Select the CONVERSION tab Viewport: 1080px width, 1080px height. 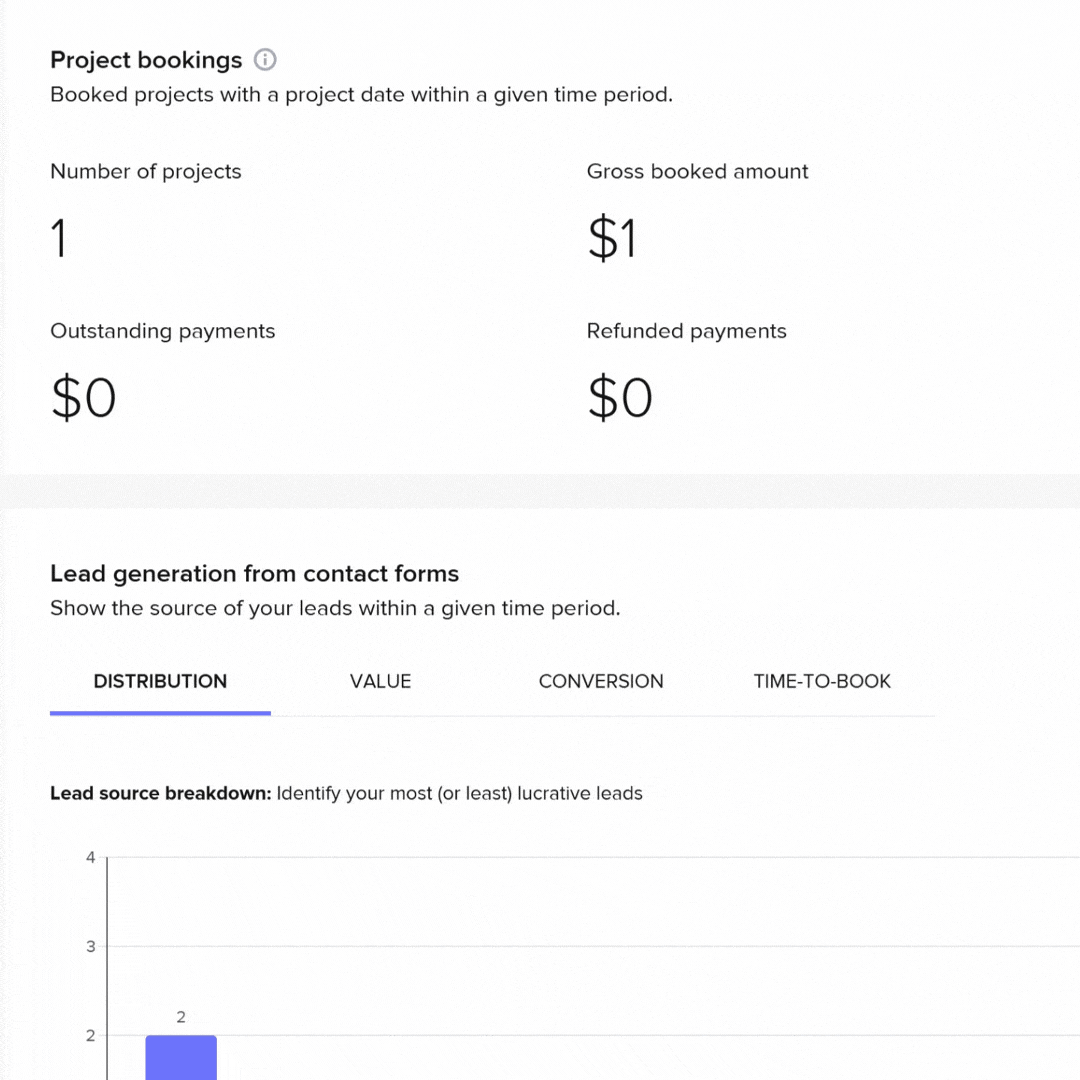(601, 681)
